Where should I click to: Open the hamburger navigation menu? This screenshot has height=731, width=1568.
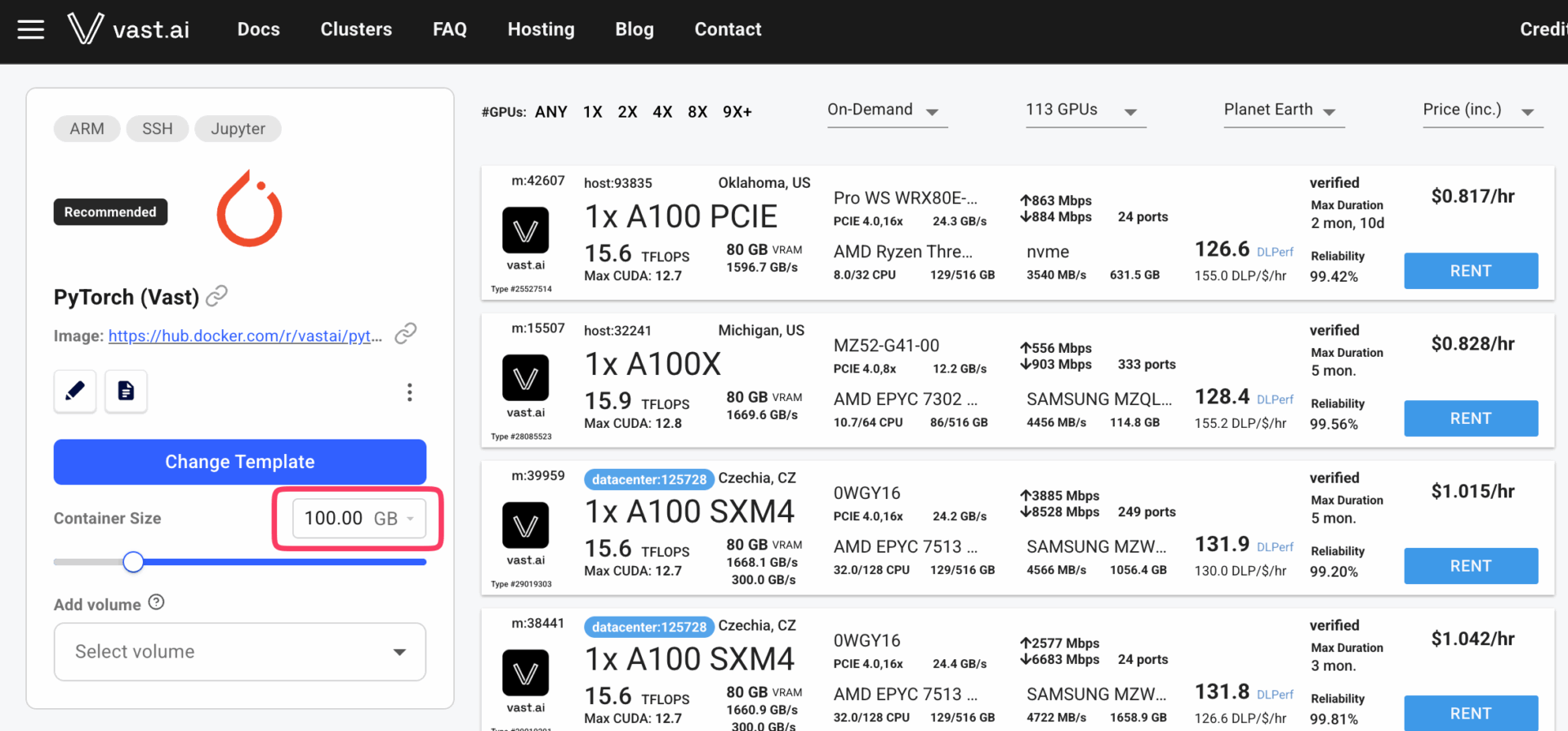31,30
